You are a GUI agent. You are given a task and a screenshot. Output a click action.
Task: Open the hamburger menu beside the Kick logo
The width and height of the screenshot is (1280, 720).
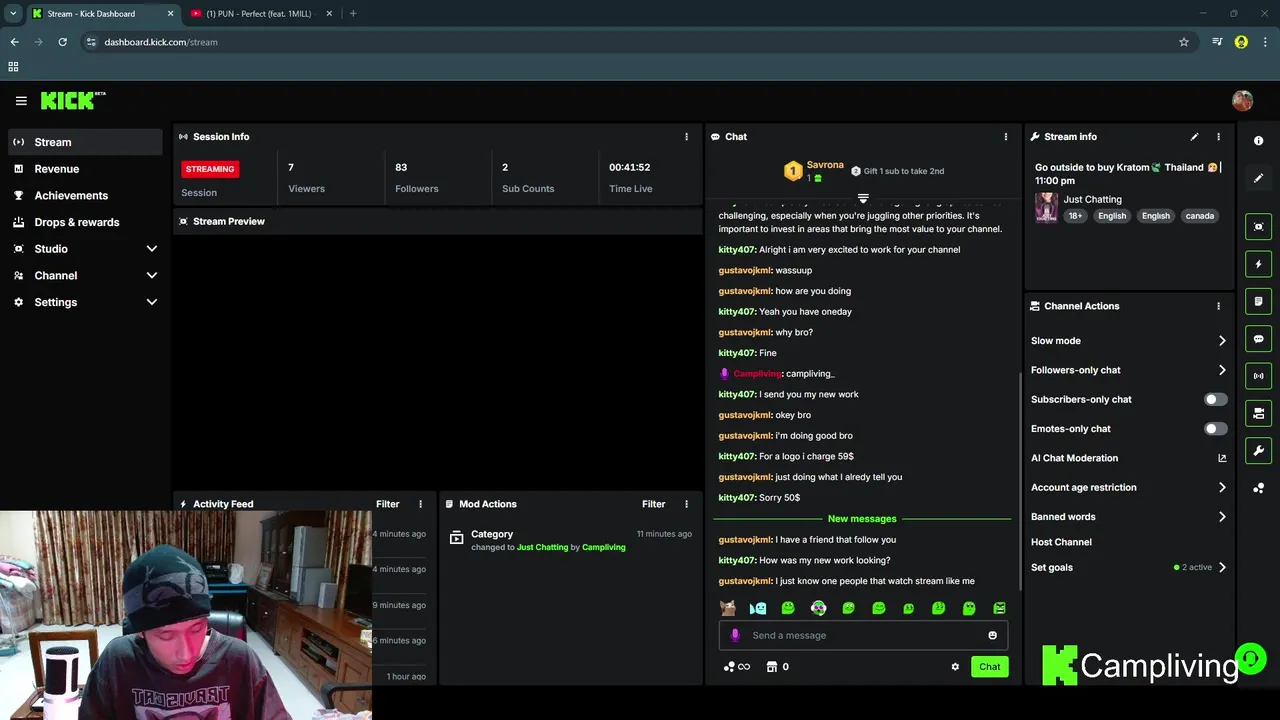21,101
